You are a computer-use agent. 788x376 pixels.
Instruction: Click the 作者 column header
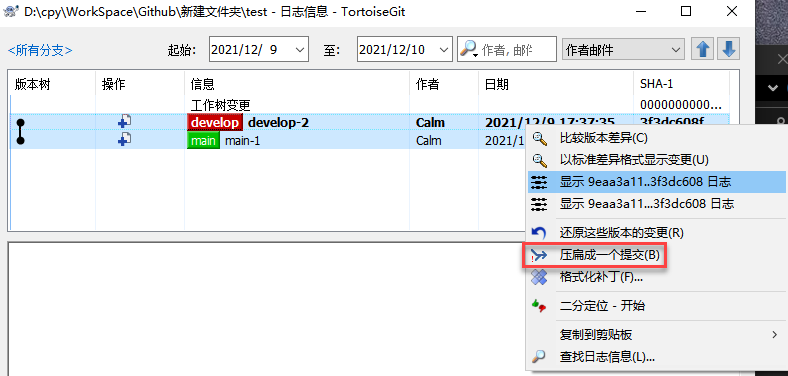click(x=444, y=84)
